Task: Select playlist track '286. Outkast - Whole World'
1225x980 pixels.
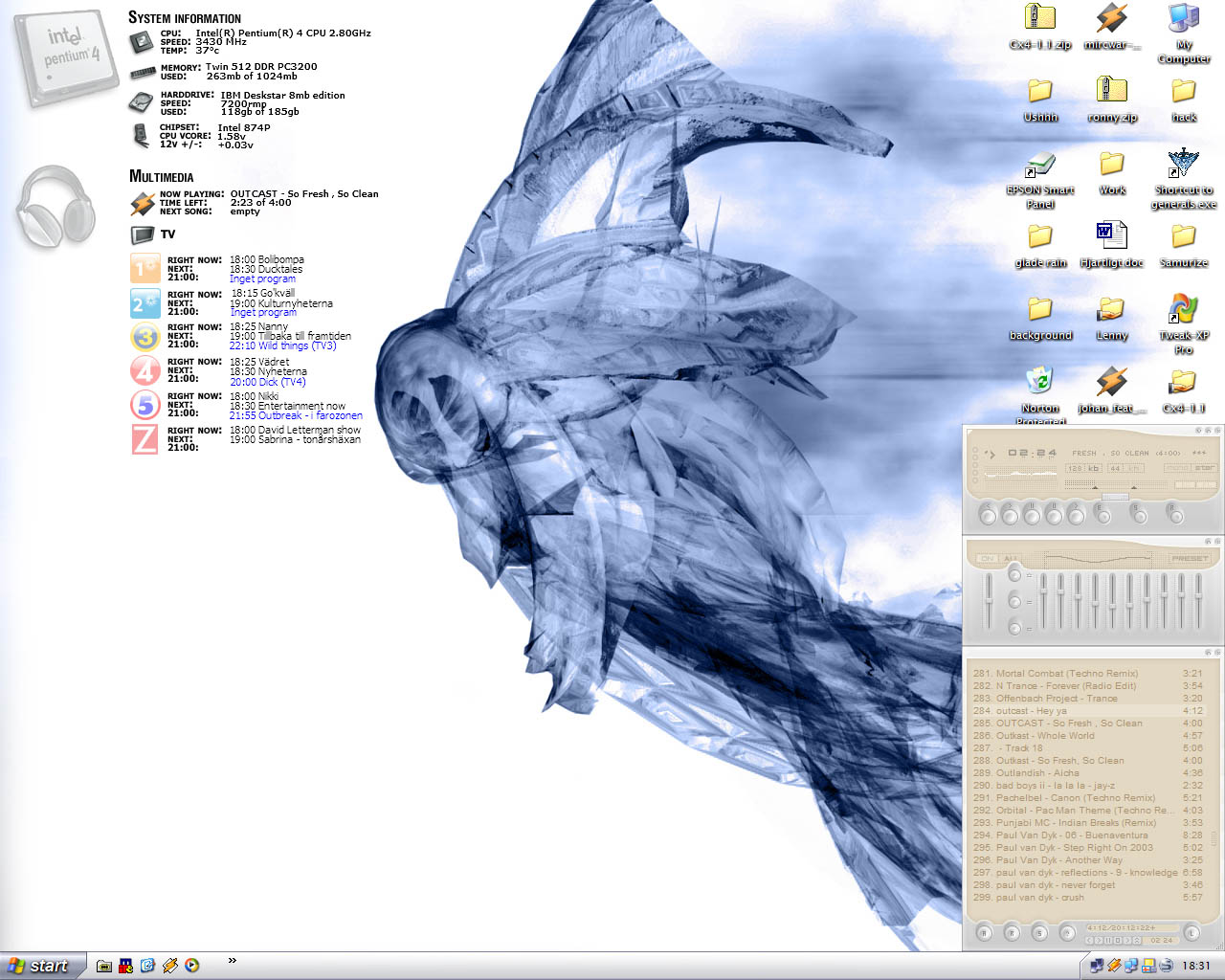Action: [1088, 736]
